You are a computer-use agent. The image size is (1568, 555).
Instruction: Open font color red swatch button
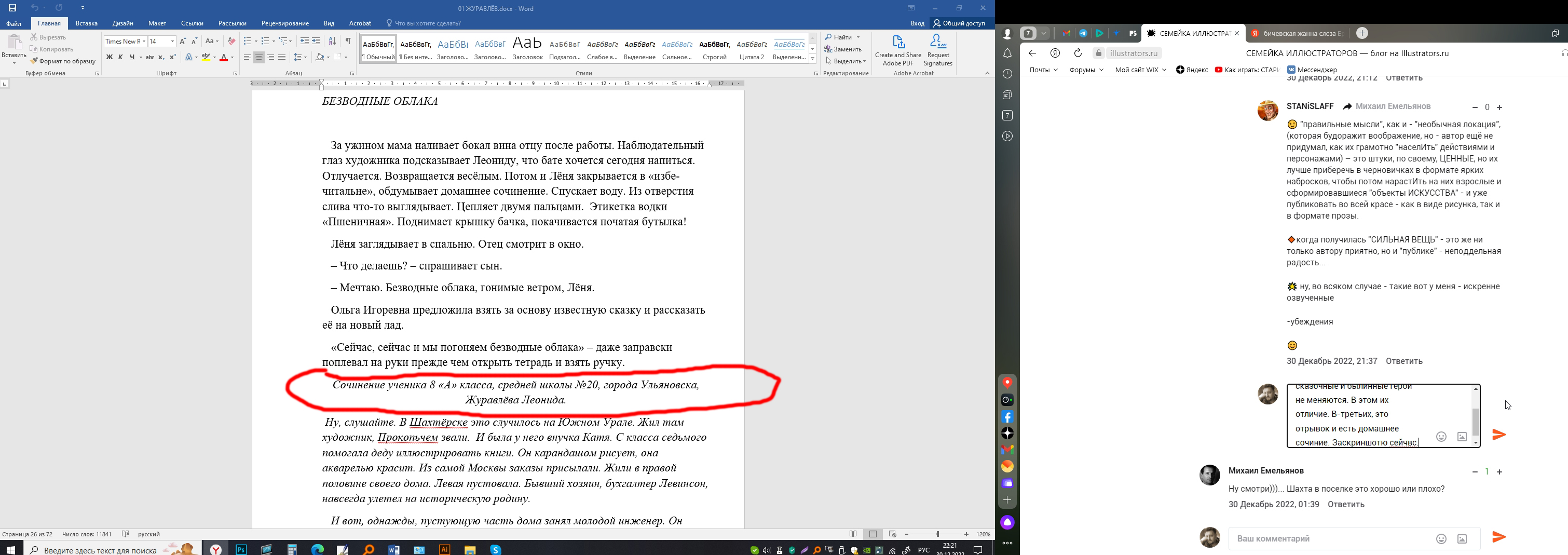(x=224, y=57)
